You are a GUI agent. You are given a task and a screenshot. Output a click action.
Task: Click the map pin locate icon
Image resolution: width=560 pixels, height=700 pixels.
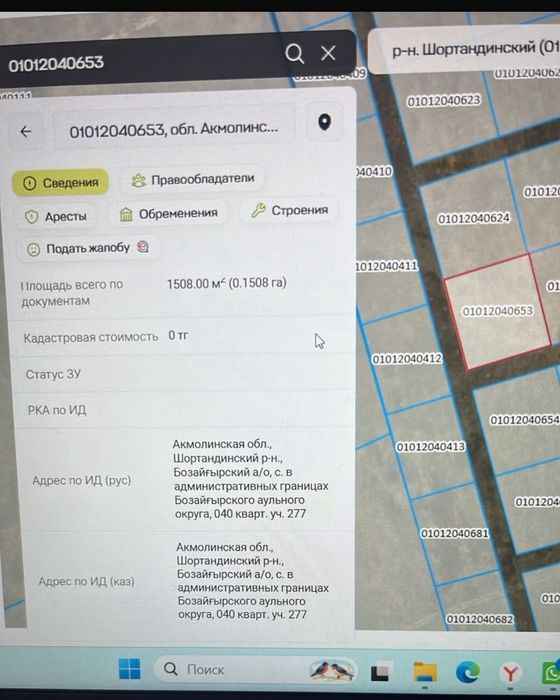pos(325,122)
